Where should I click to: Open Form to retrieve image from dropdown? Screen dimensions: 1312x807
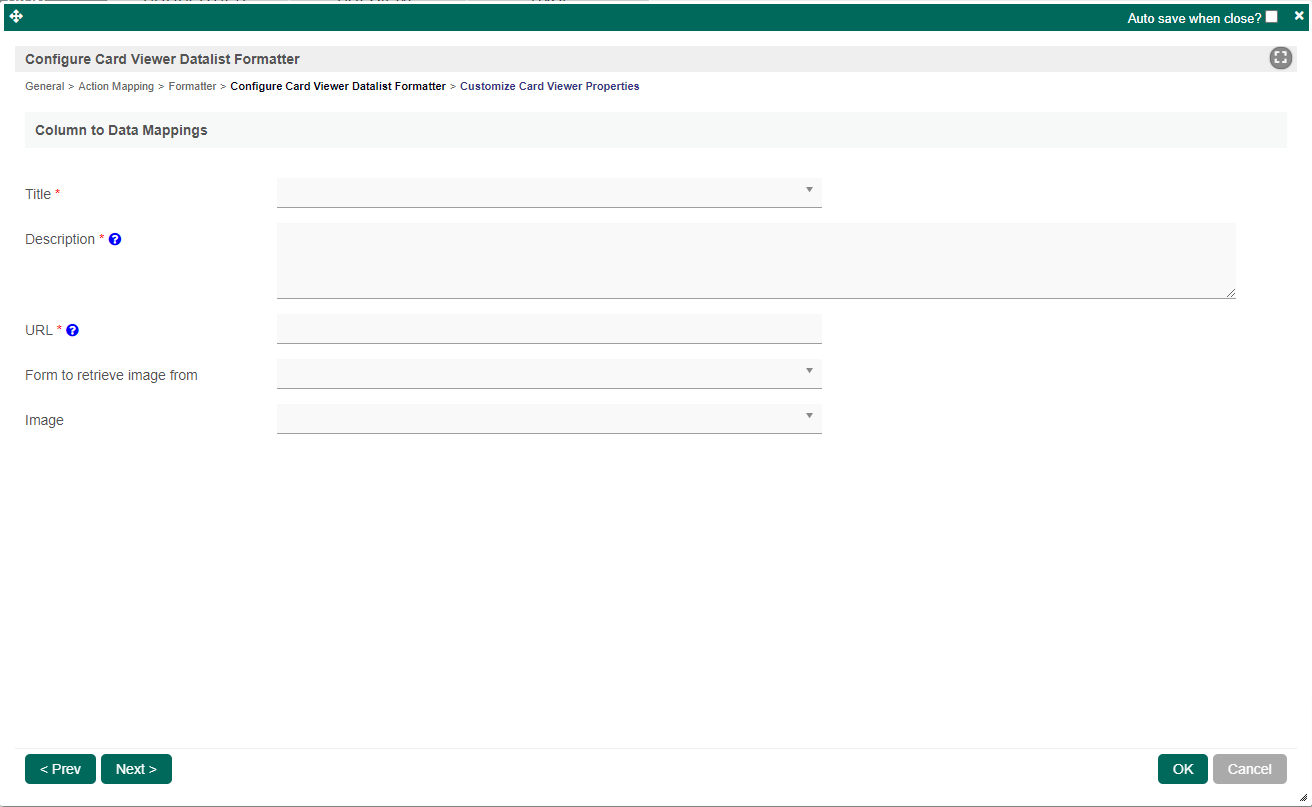[549, 374]
